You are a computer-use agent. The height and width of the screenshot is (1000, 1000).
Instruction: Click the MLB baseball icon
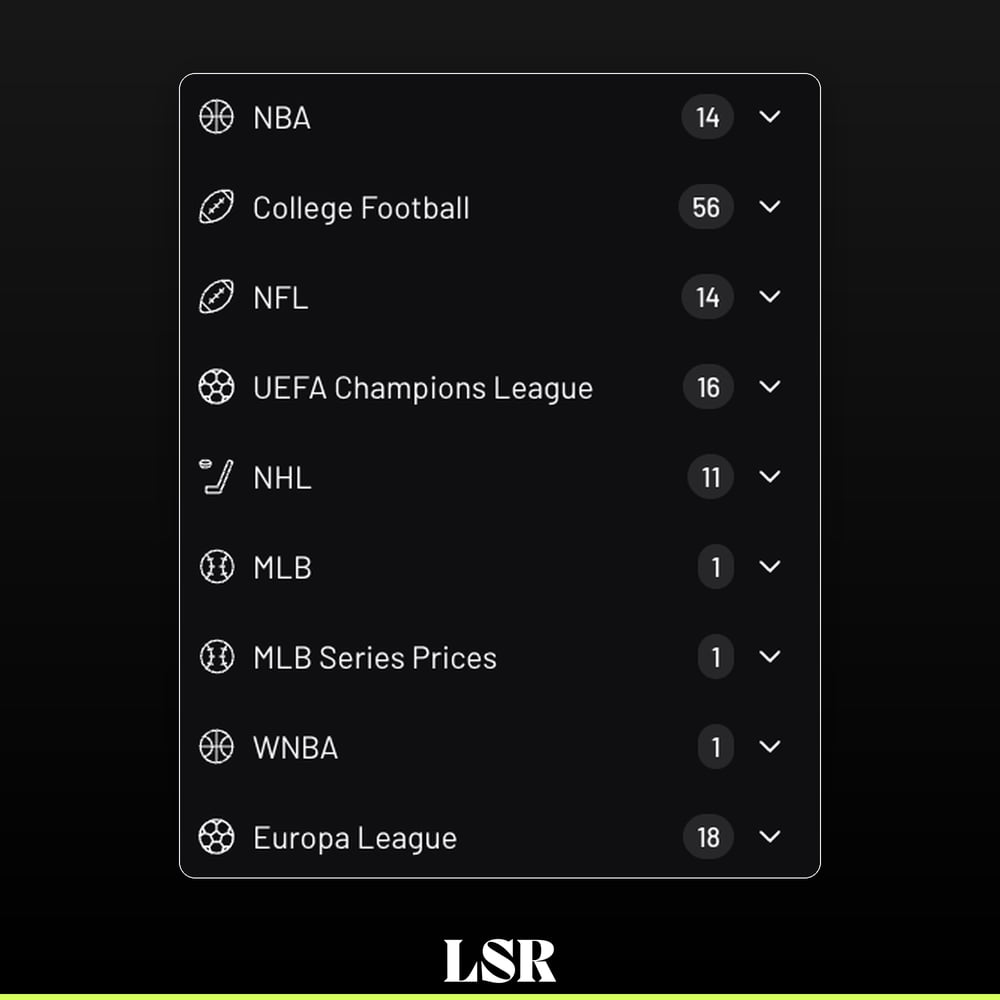tap(216, 566)
